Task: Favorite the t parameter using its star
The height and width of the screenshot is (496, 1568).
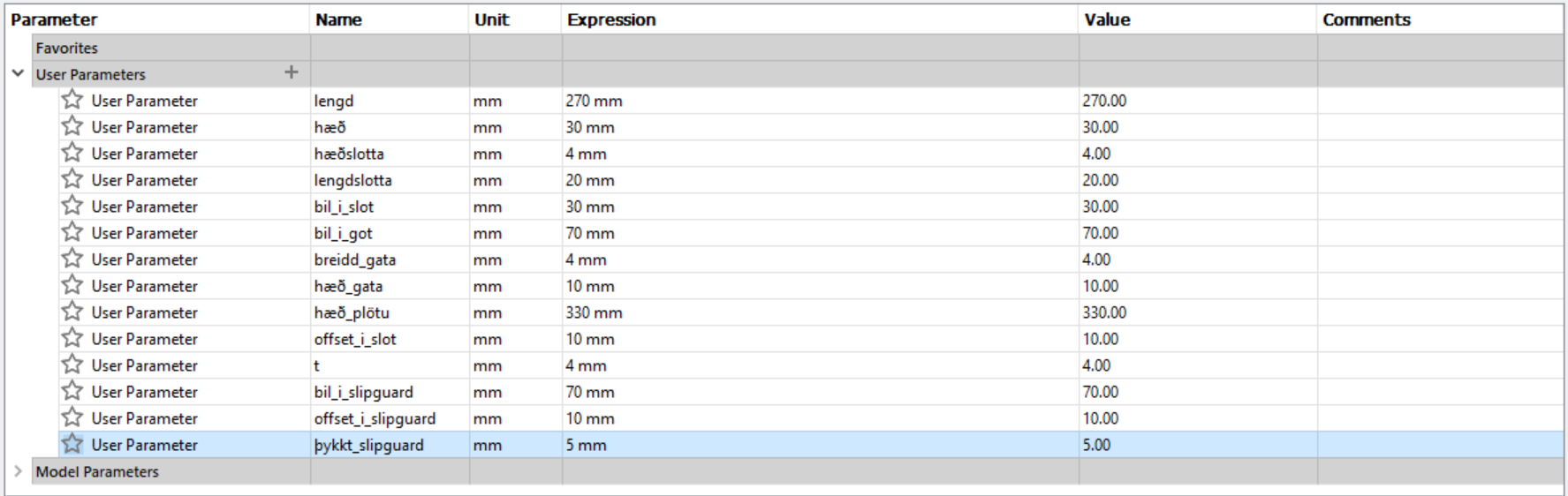Action: tap(72, 364)
